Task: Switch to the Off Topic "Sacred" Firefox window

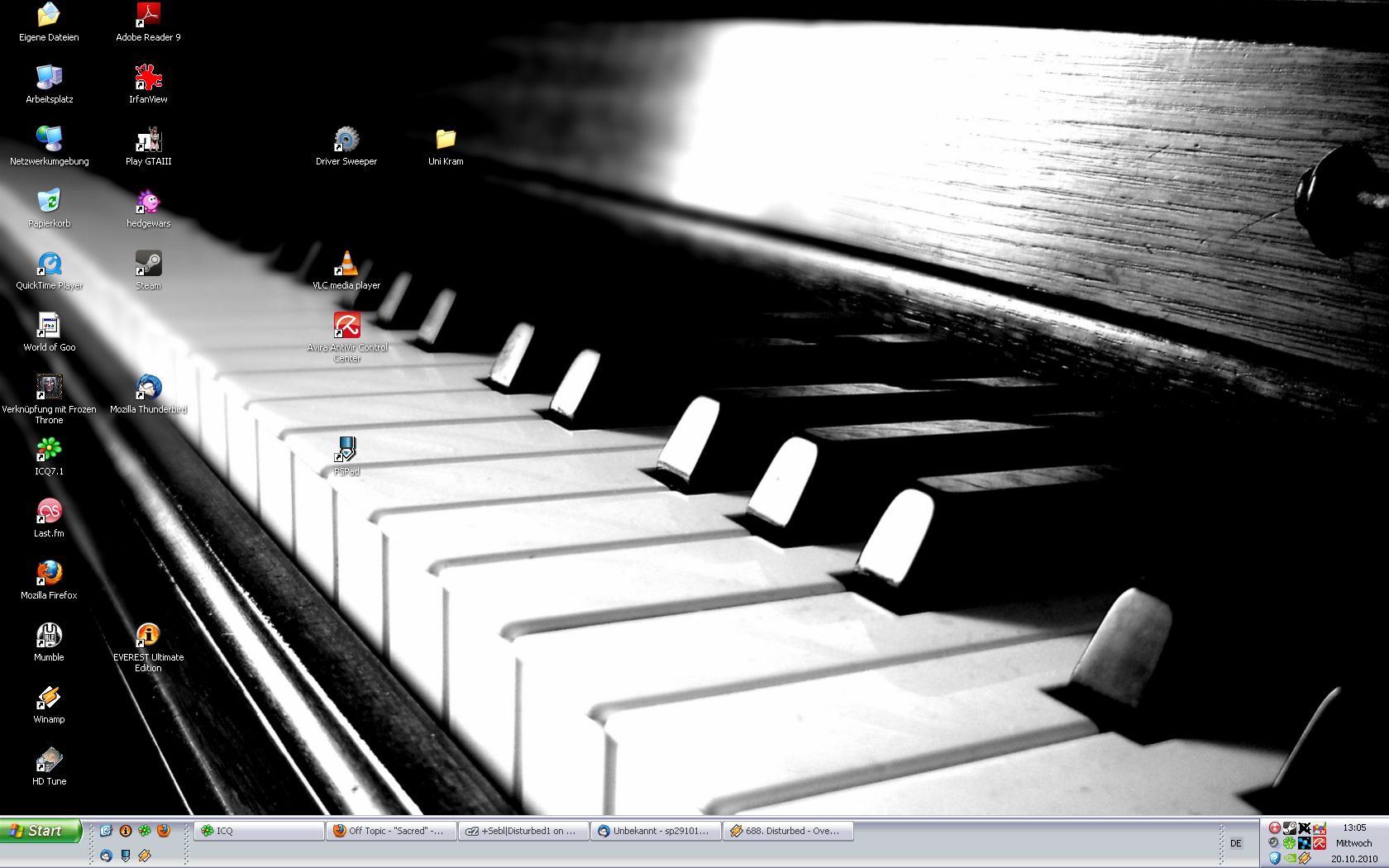Action: tap(393, 831)
